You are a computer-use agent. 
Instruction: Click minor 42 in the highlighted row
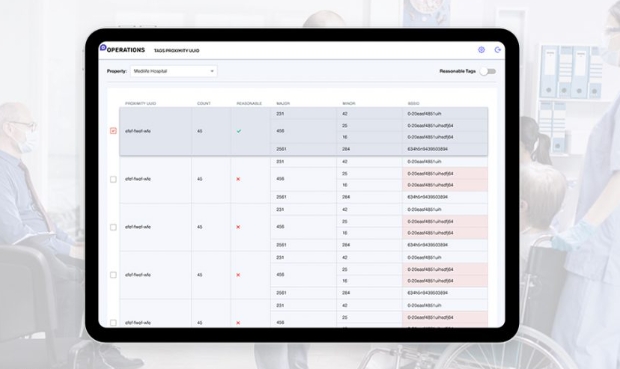345,114
